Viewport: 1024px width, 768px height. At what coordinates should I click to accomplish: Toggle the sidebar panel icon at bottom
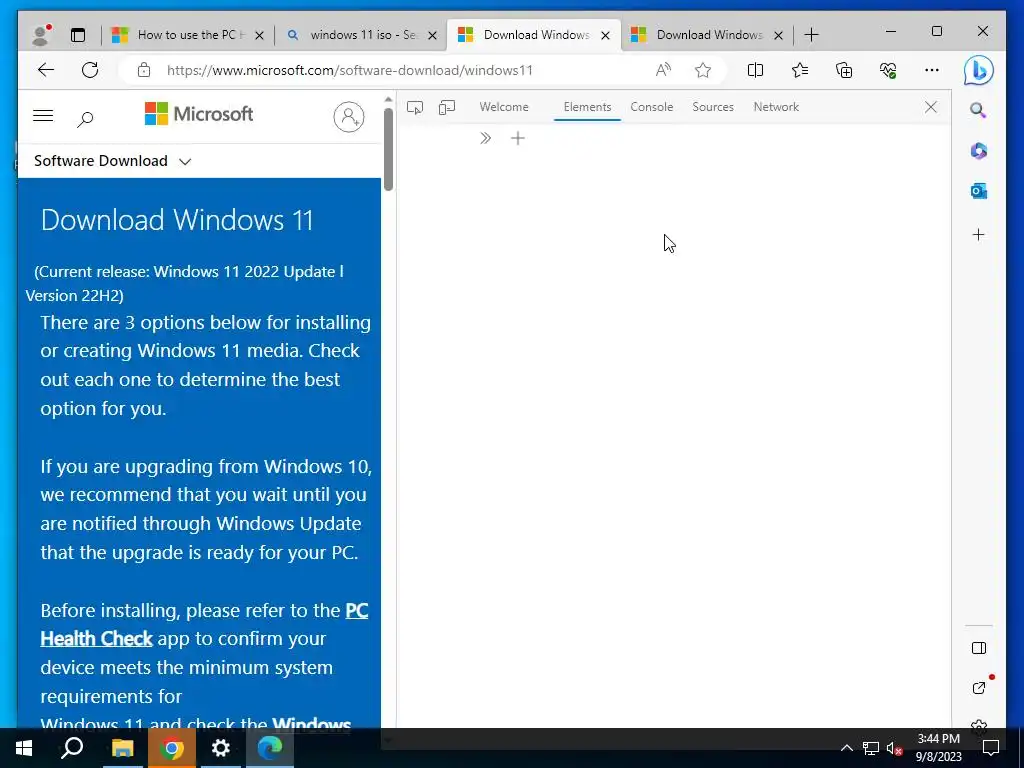tap(978, 648)
